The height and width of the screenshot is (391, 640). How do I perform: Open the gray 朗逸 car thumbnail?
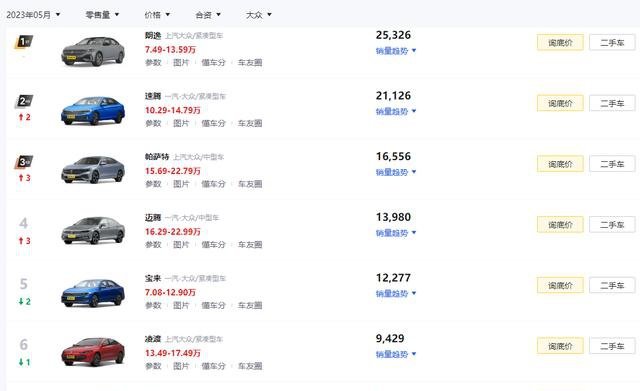pos(93,51)
